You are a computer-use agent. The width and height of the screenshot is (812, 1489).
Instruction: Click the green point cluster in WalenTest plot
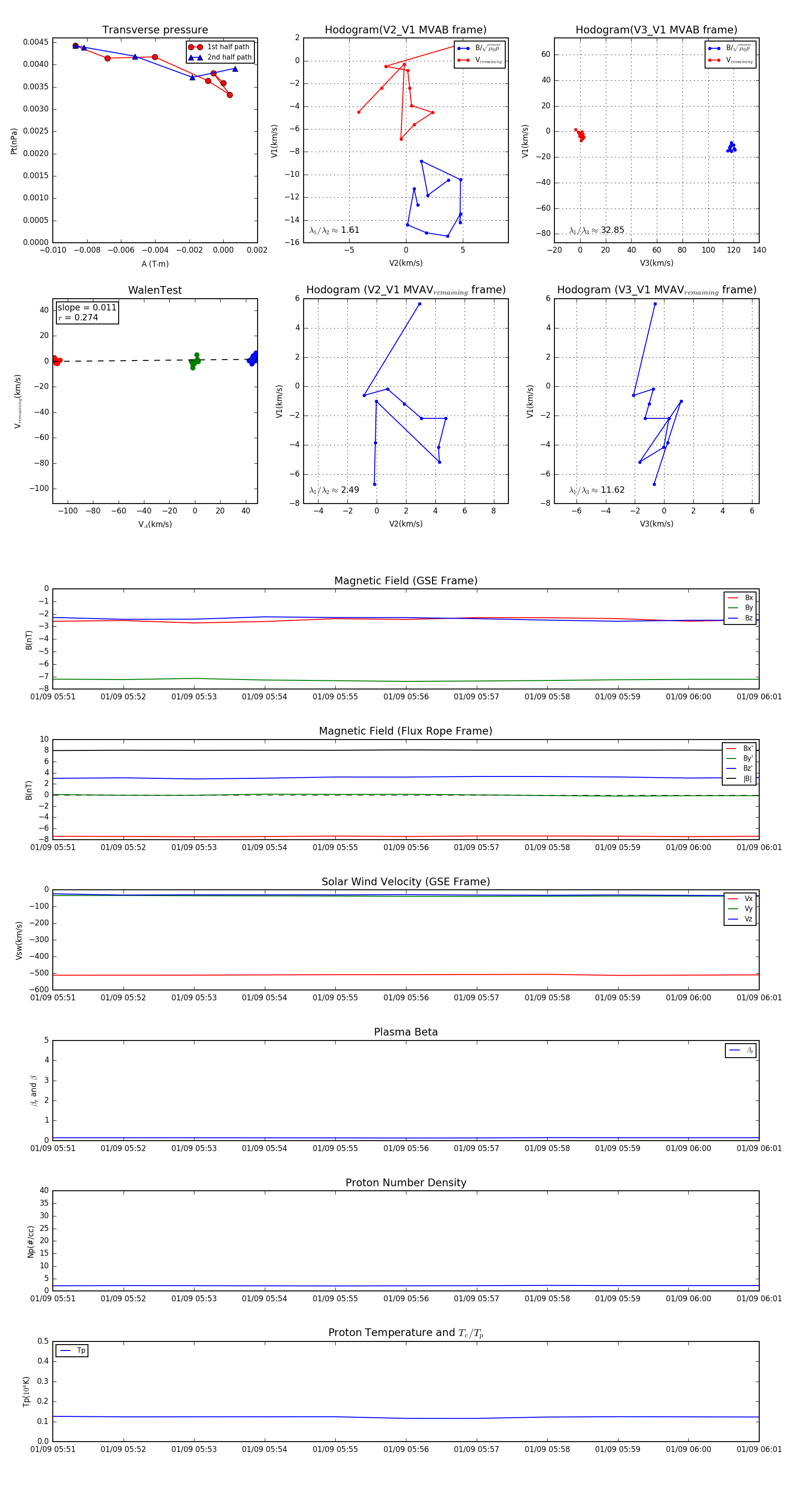(195, 361)
